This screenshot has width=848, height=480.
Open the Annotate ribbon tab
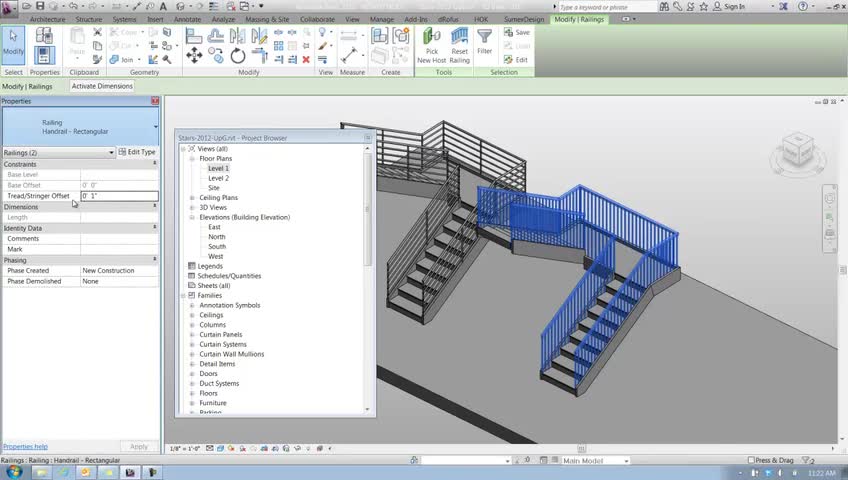point(187,19)
